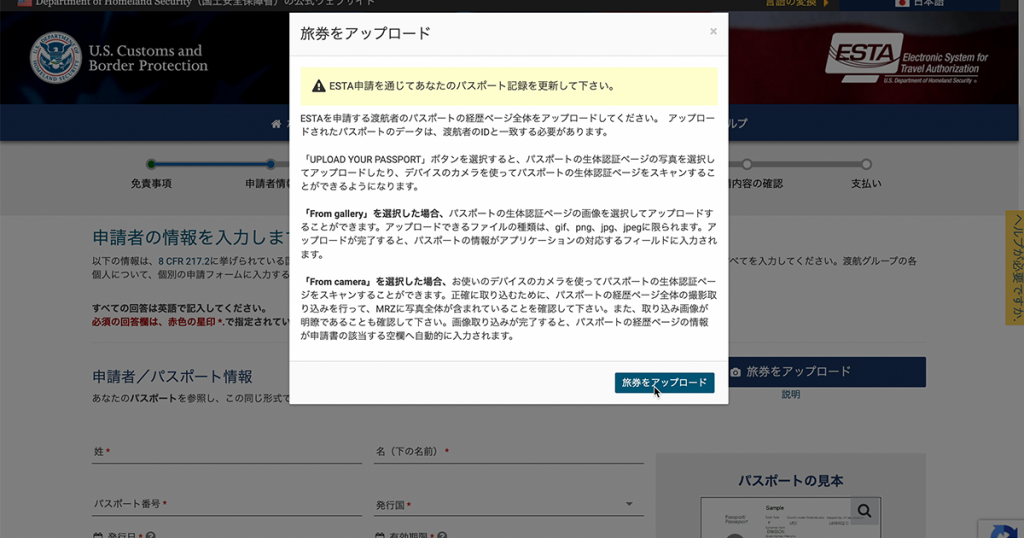Focus the パスポート番号 input field
The image size is (1024, 538).
click(226, 505)
